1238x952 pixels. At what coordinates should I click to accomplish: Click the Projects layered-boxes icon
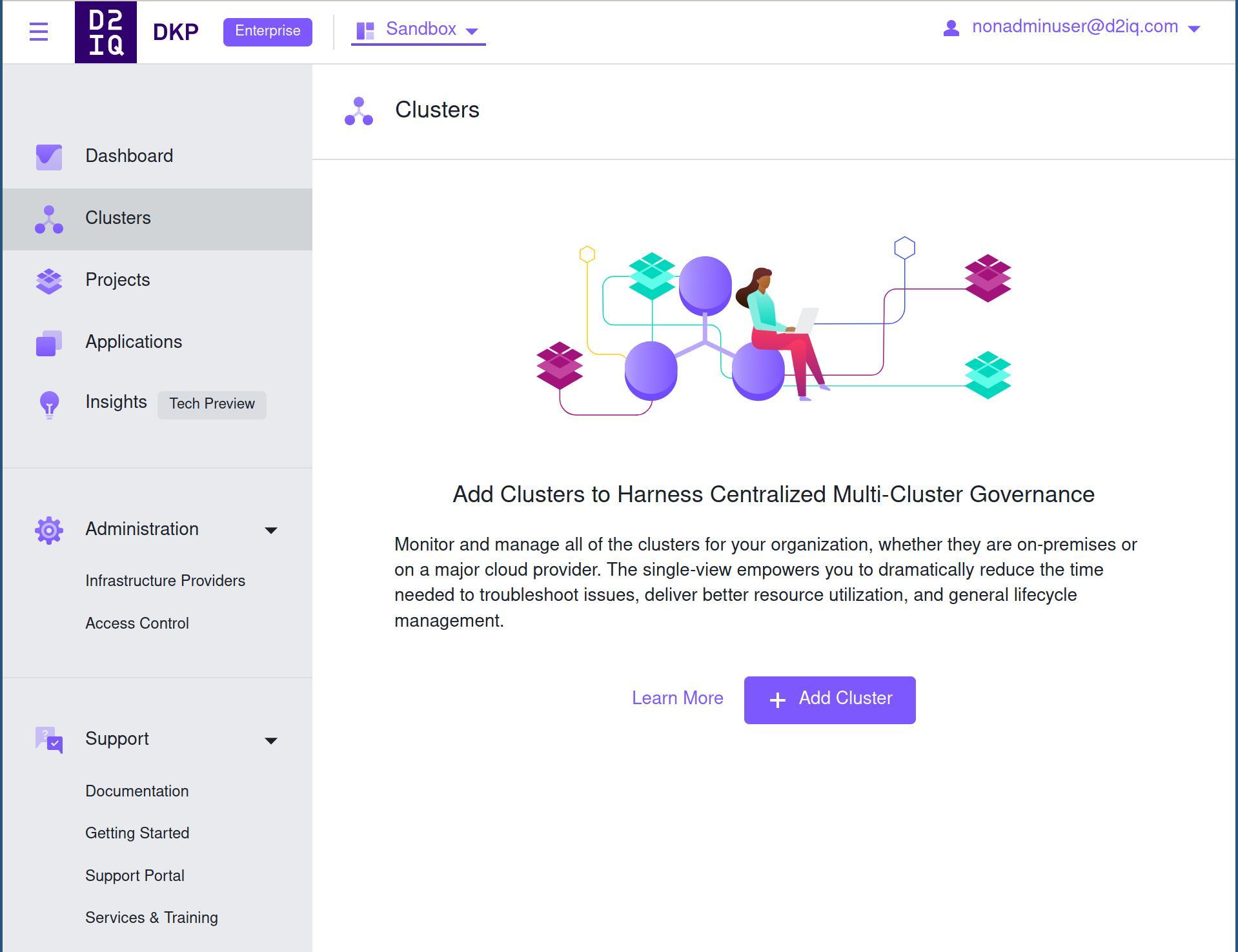point(49,281)
